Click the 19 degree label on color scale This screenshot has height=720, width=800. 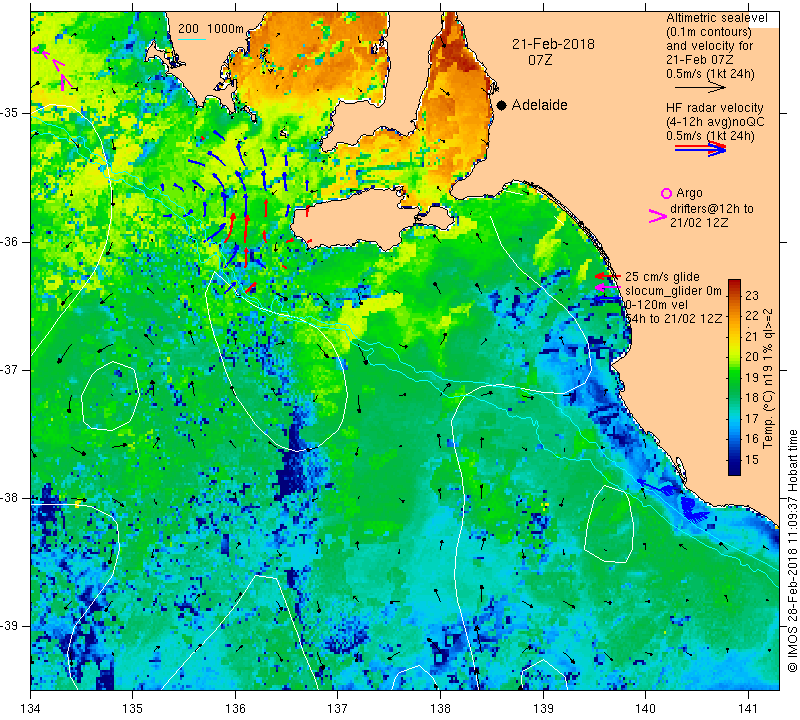coord(752,378)
